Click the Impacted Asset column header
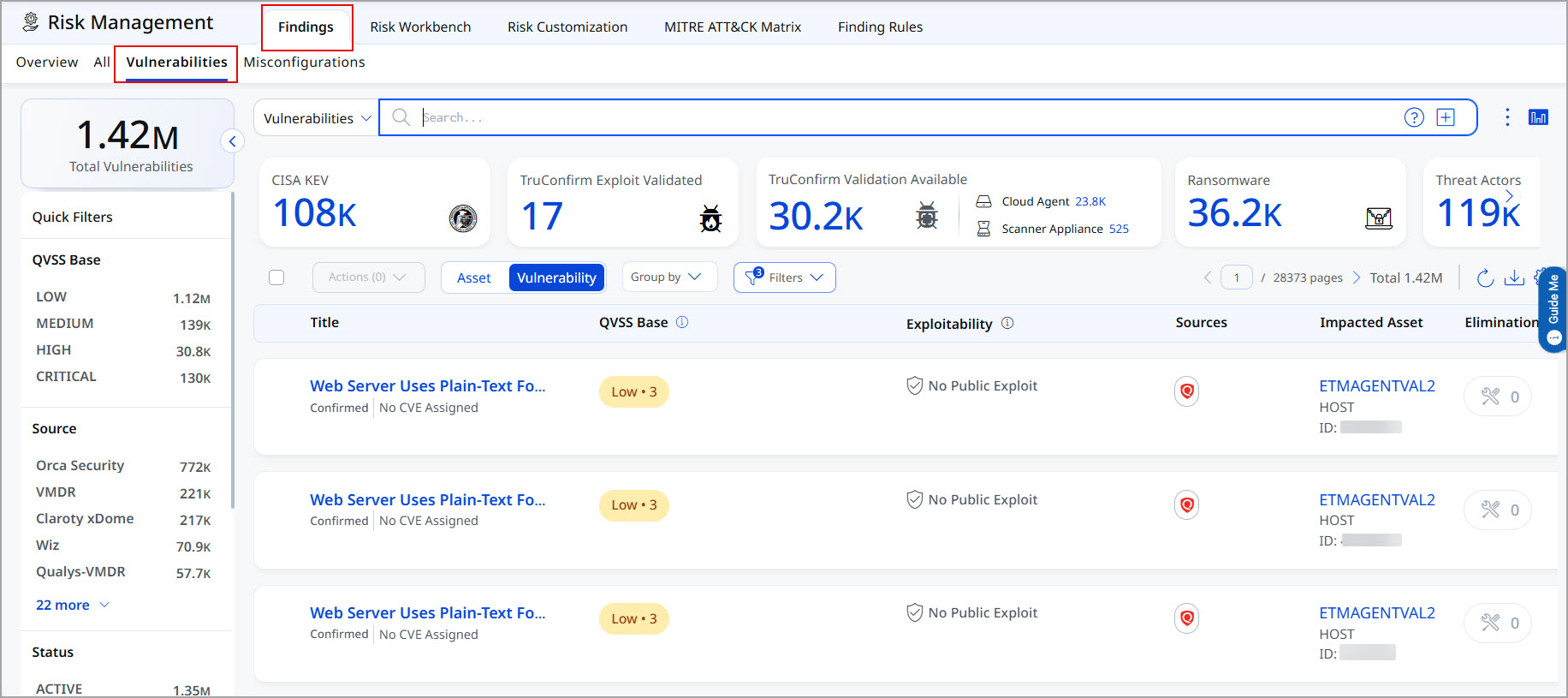 pyautogui.click(x=1371, y=322)
